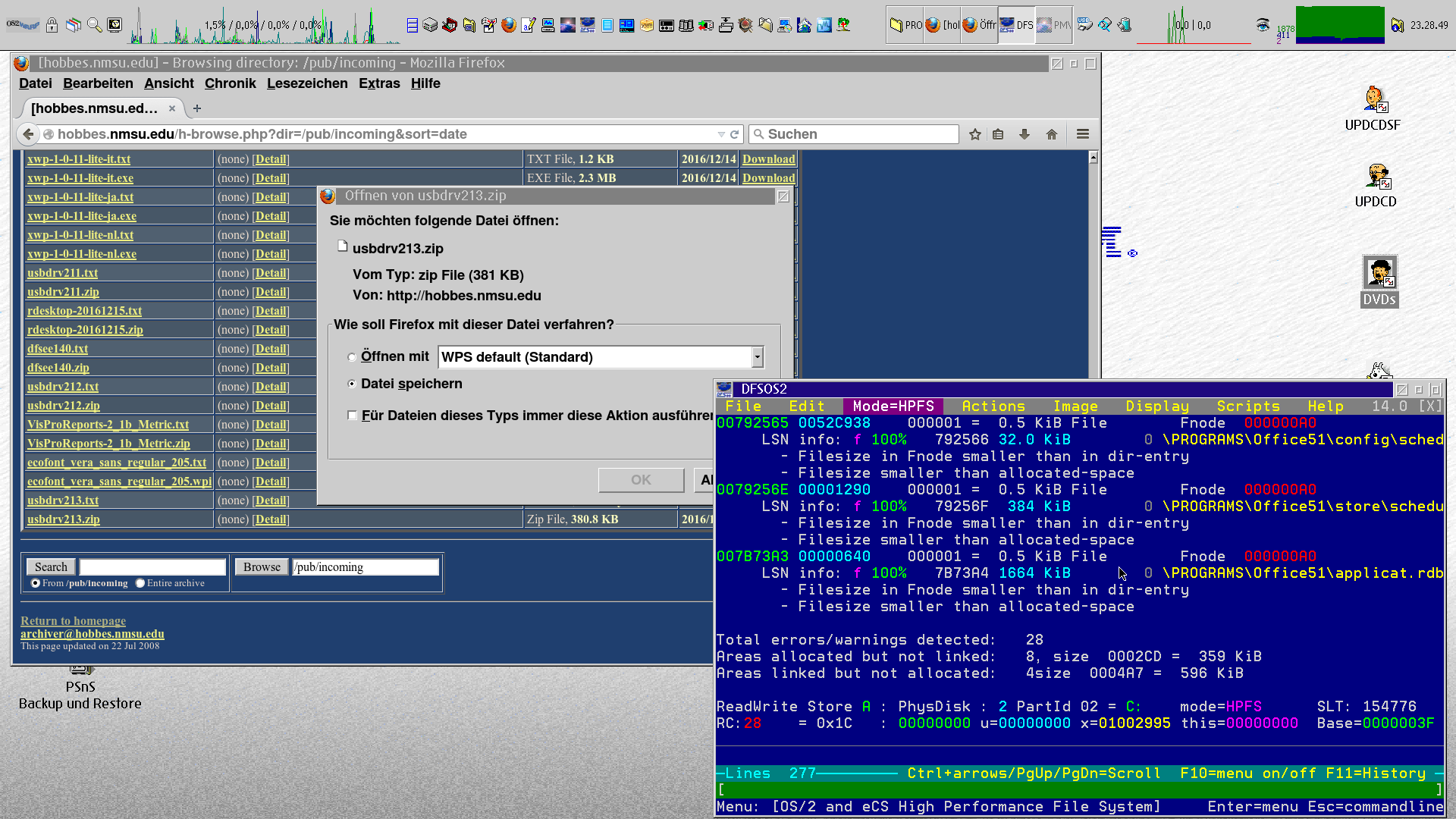Viewport: 1456px width, 819px height.
Task: Click OK in the download dialog
Action: coord(641,480)
